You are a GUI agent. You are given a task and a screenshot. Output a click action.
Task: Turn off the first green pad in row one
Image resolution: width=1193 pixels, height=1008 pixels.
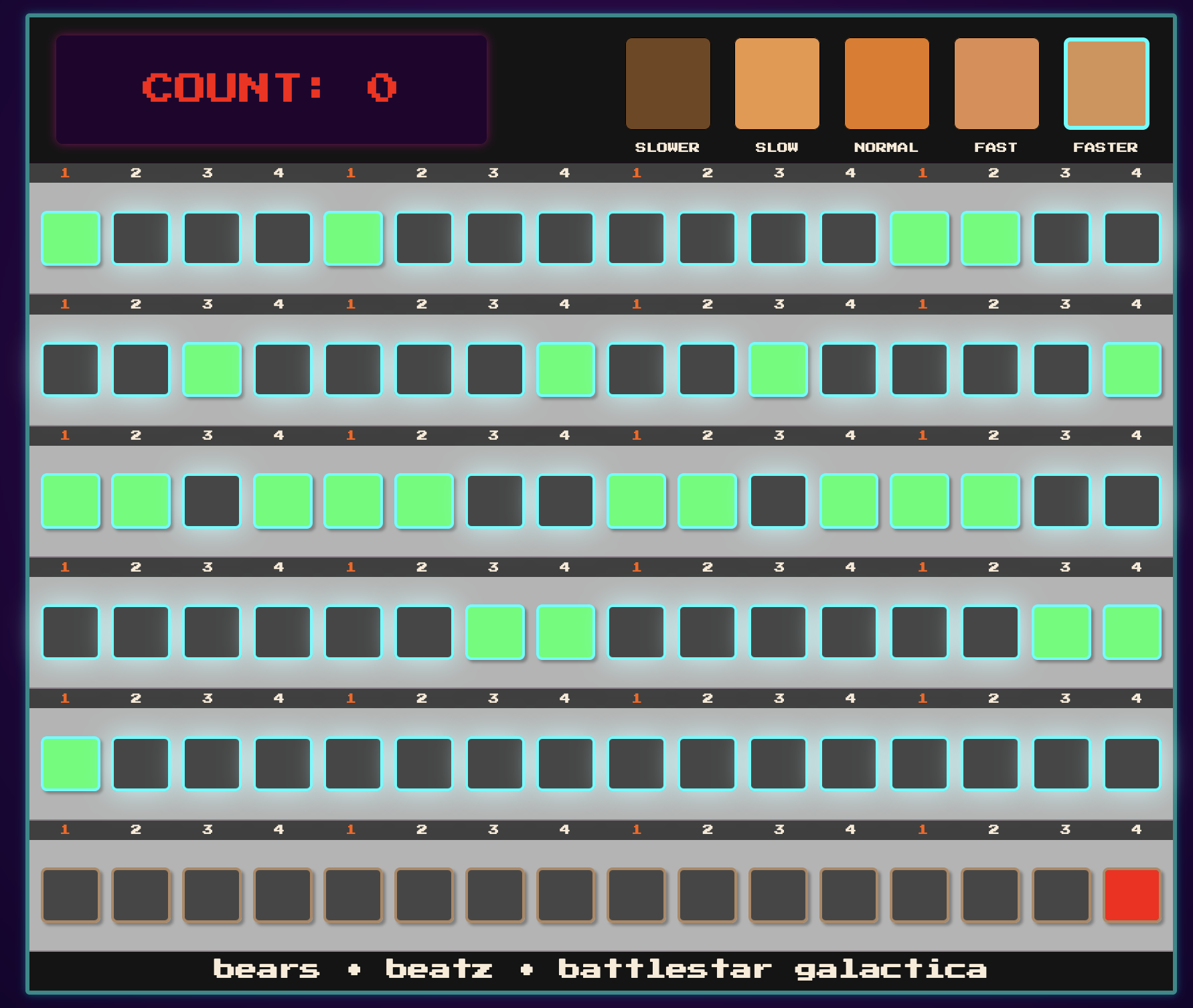(x=70, y=238)
